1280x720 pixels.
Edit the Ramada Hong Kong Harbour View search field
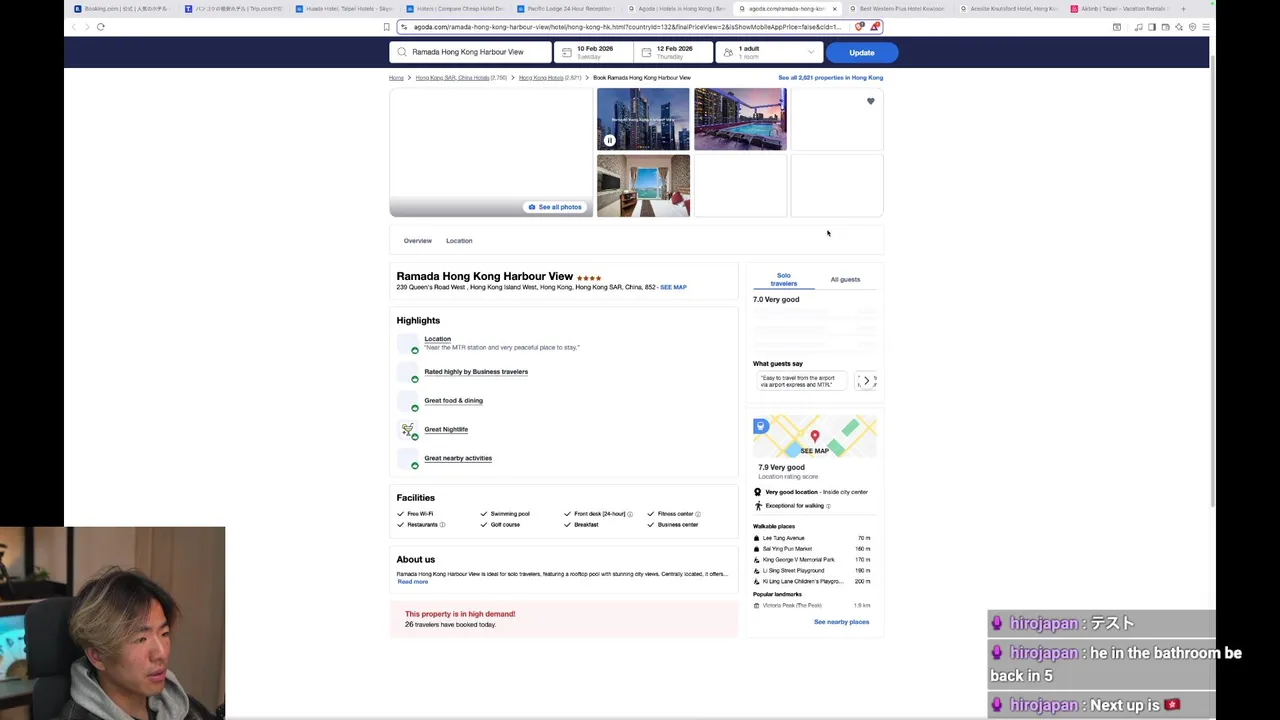471,52
